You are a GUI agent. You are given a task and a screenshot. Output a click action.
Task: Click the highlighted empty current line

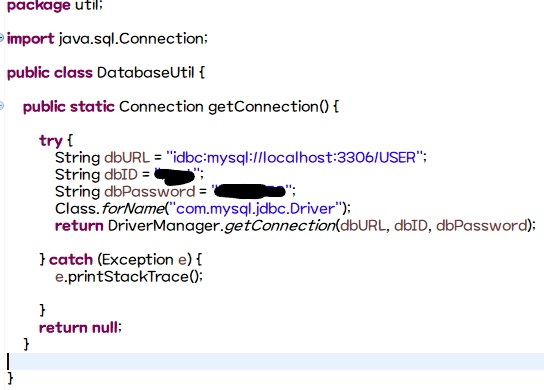pos(274,362)
